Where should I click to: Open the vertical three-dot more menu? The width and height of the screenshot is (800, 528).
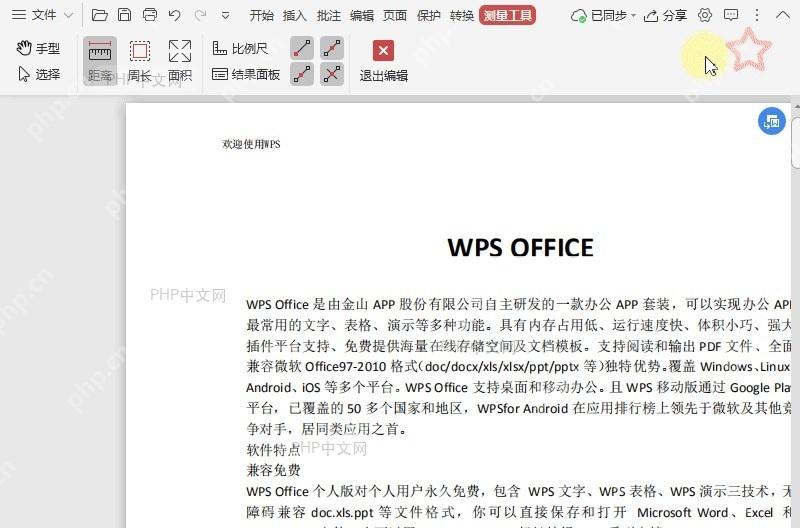[x=757, y=15]
